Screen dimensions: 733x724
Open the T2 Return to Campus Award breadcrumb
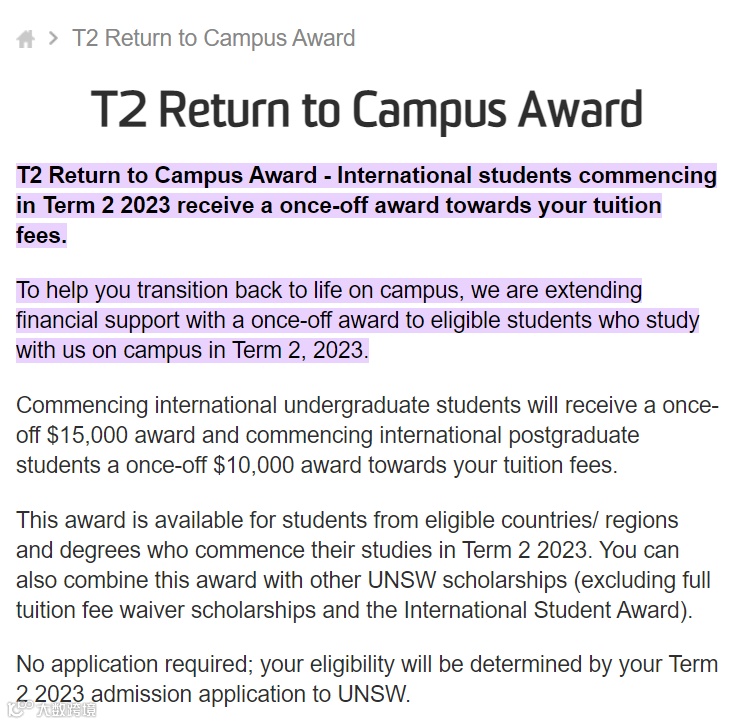point(214,38)
